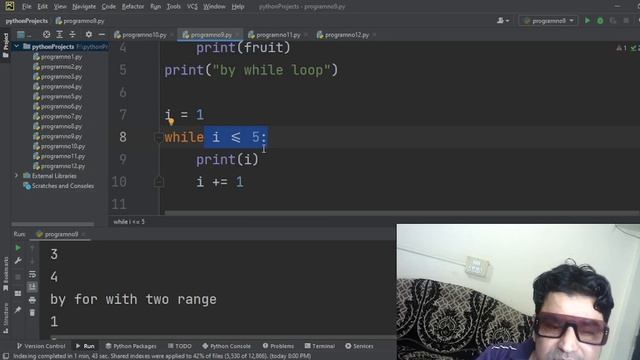Open the Refactor menu
The image size is (640, 360).
(133, 7)
